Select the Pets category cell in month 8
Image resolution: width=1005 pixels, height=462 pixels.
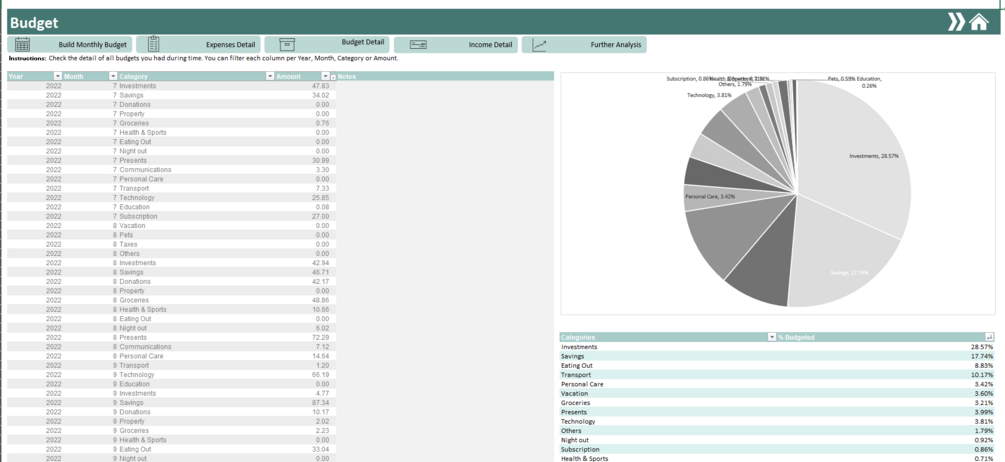[x=196, y=235]
